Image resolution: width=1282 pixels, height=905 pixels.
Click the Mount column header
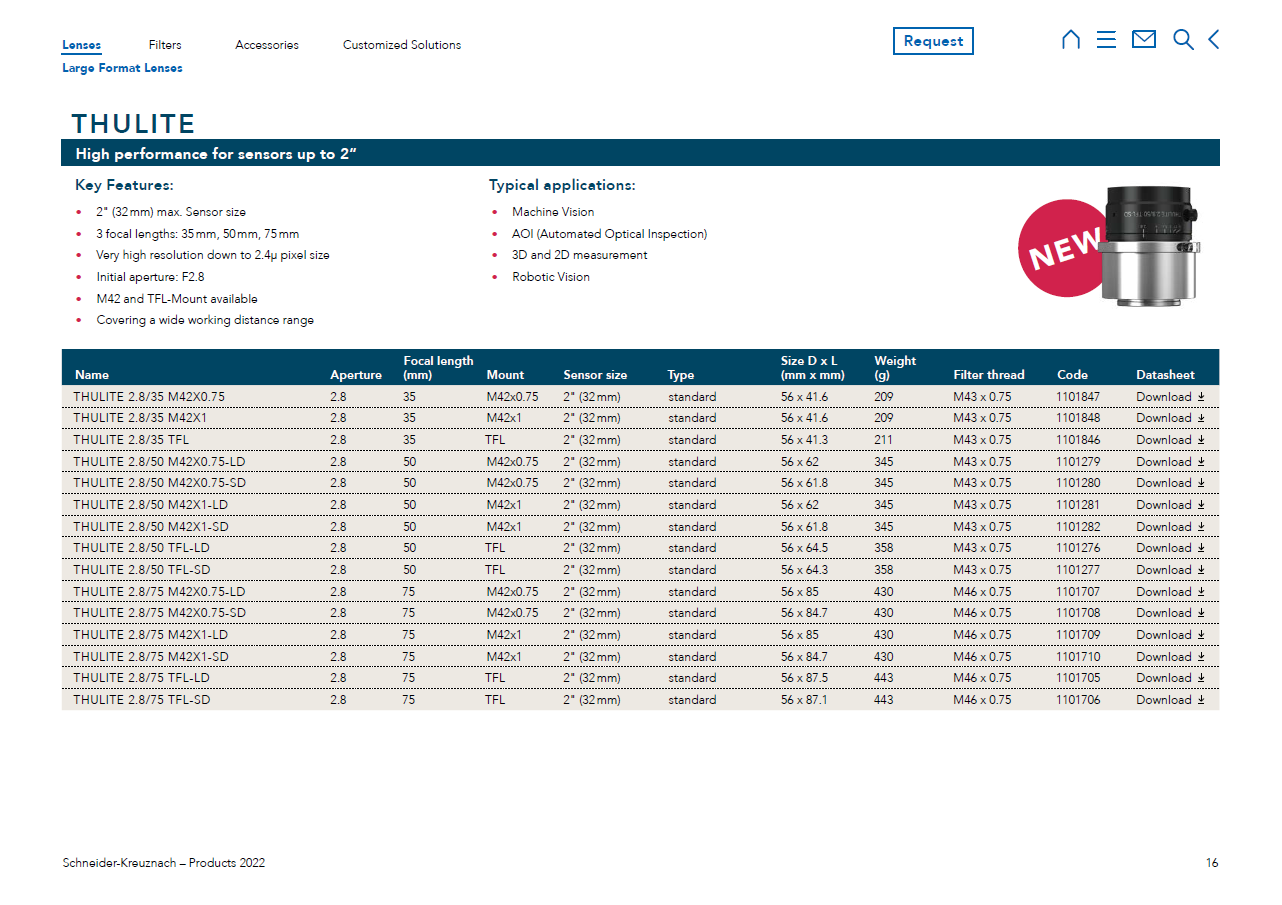coord(505,375)
